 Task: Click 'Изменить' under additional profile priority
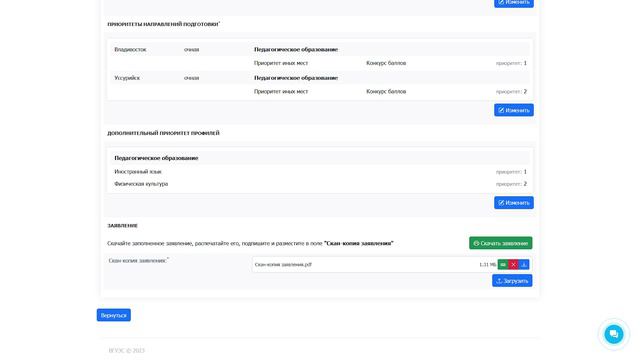[513, 202]
